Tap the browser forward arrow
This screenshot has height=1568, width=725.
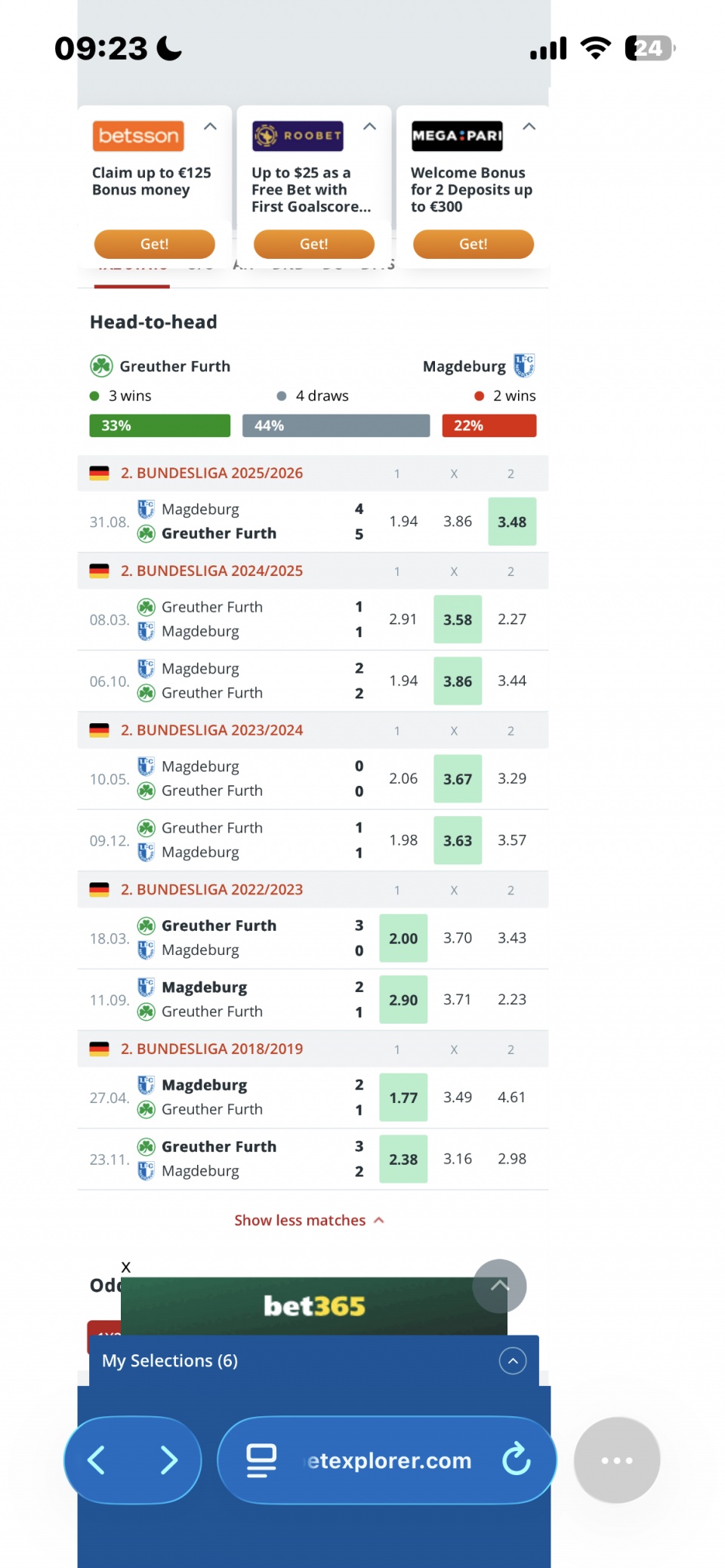coord(169,1460)
